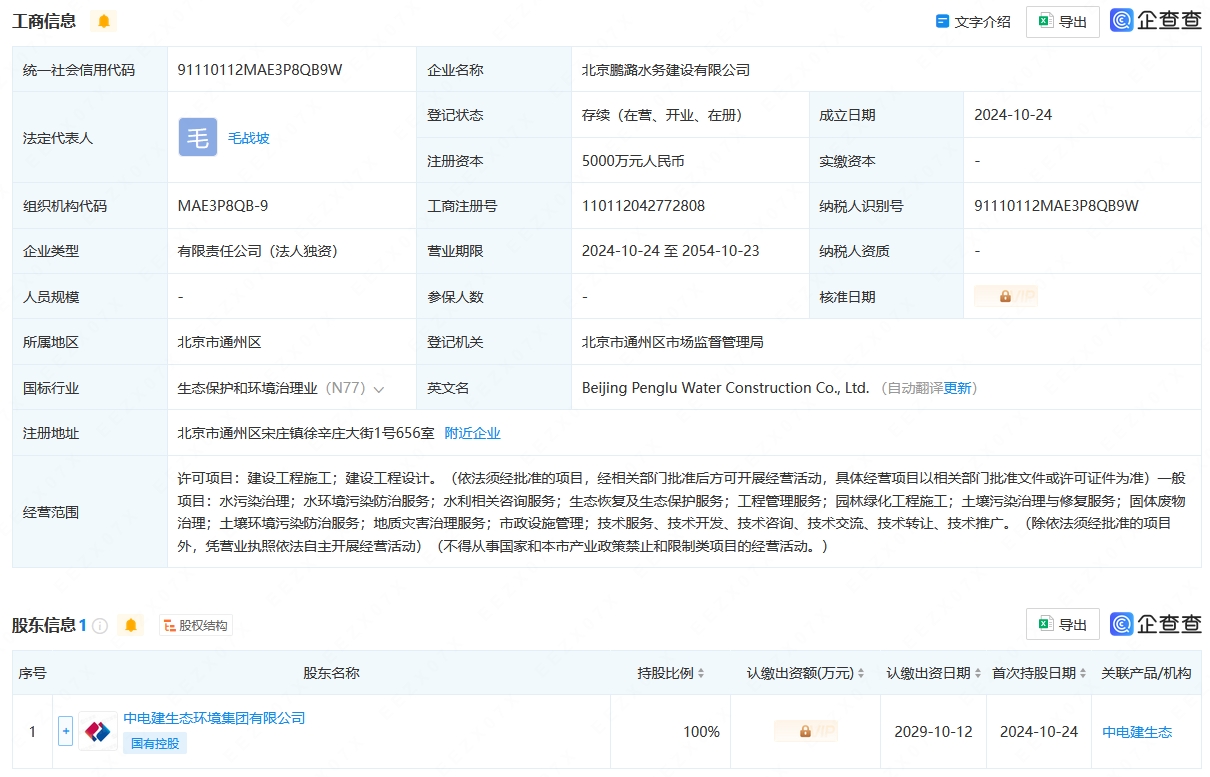
Task: Select the shareholding value 100%
Action: point(701,732)
